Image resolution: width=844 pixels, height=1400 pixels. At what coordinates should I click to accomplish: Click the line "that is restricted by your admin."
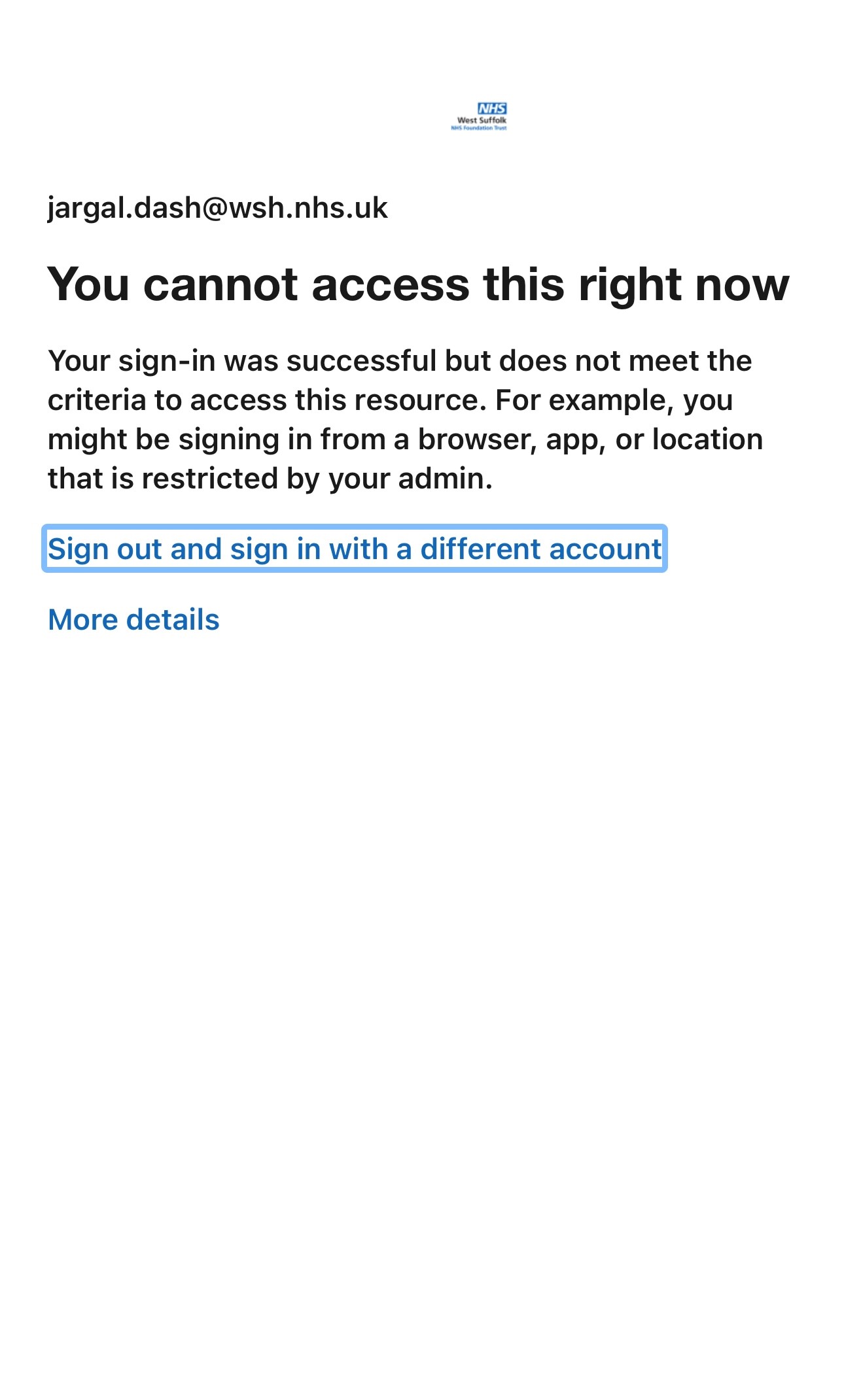[270, 479]
